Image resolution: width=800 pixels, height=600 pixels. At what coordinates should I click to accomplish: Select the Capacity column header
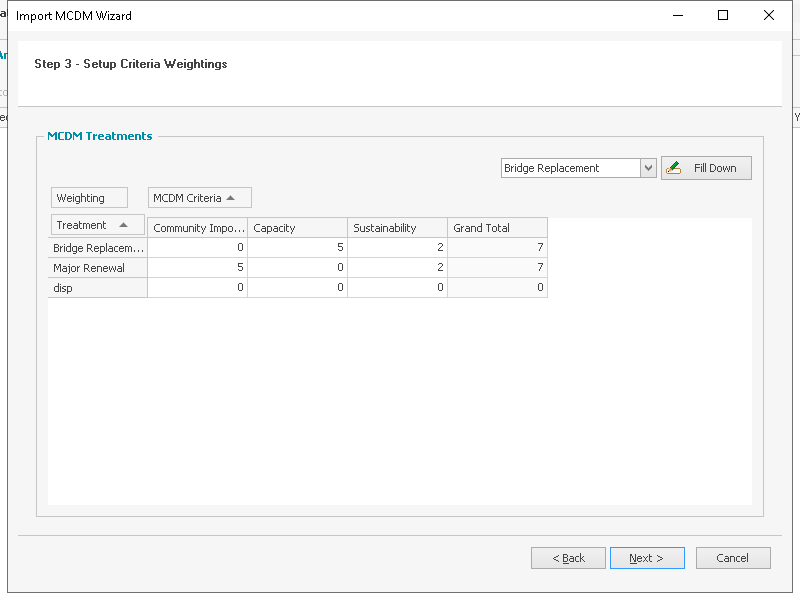(297, 228)
